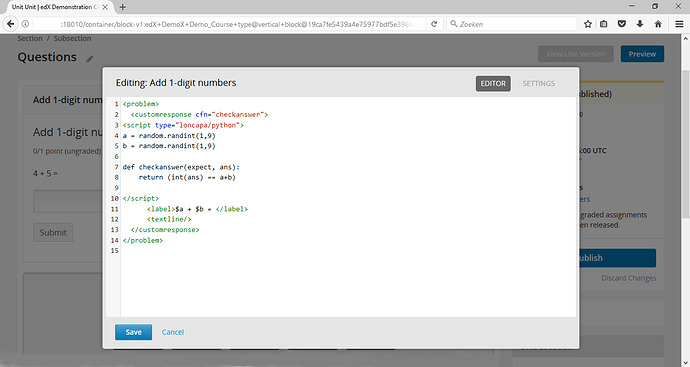Open downloads arrow icon in toolbar
Viewport: 690px width, 367px height.
coord(640,24)
